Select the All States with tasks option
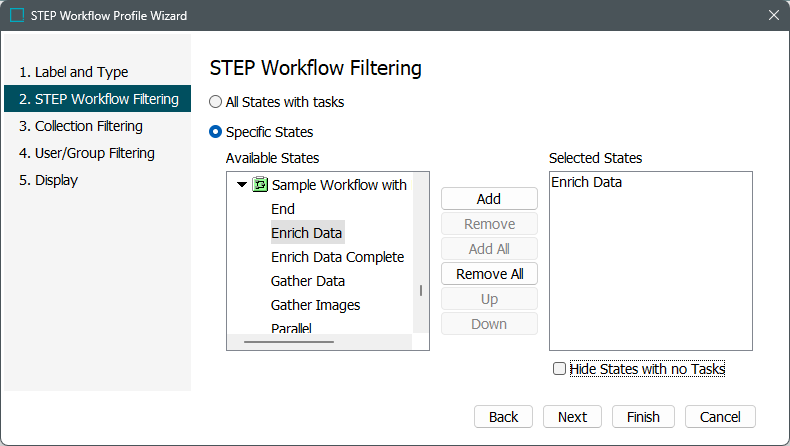 (216, 102)
